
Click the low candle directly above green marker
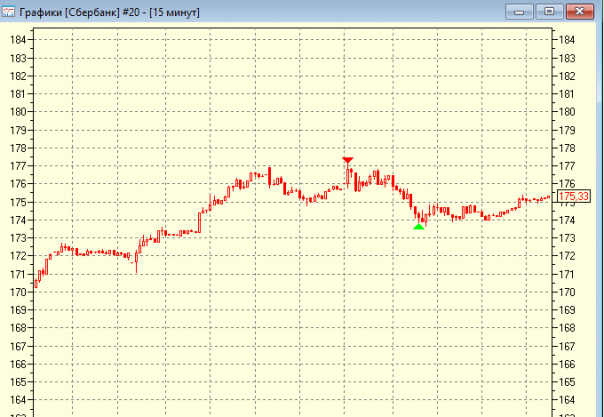(x=419, y=216)
